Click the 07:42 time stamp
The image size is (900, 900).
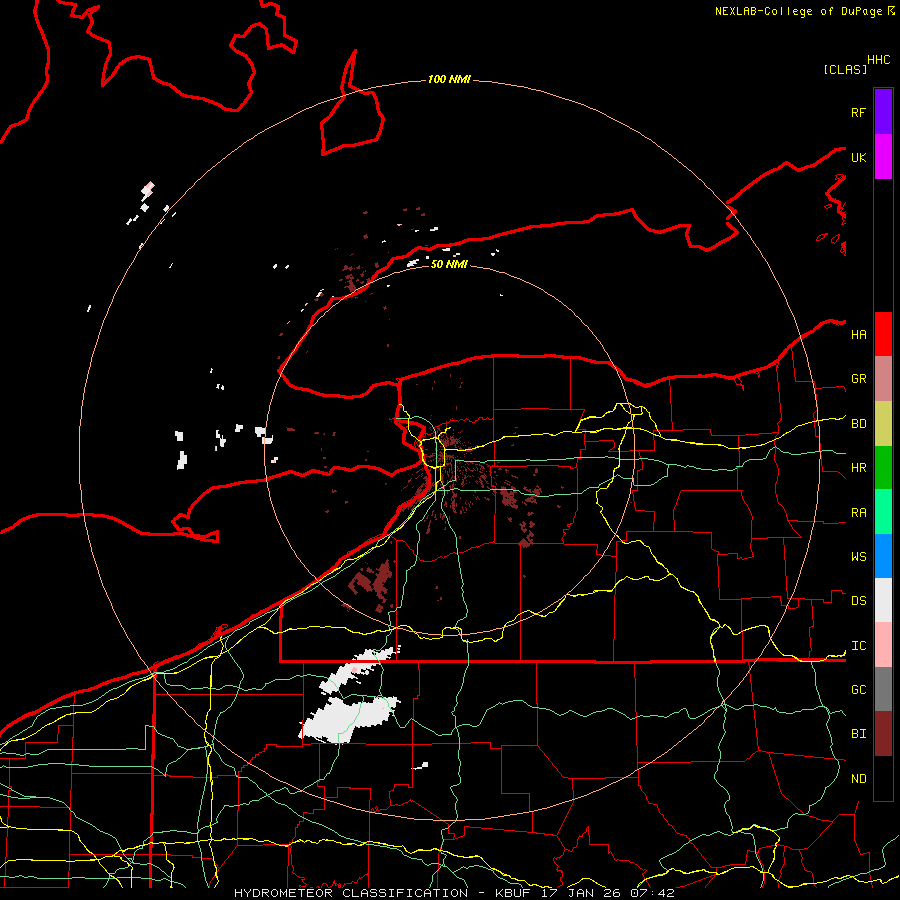(652, 893)
